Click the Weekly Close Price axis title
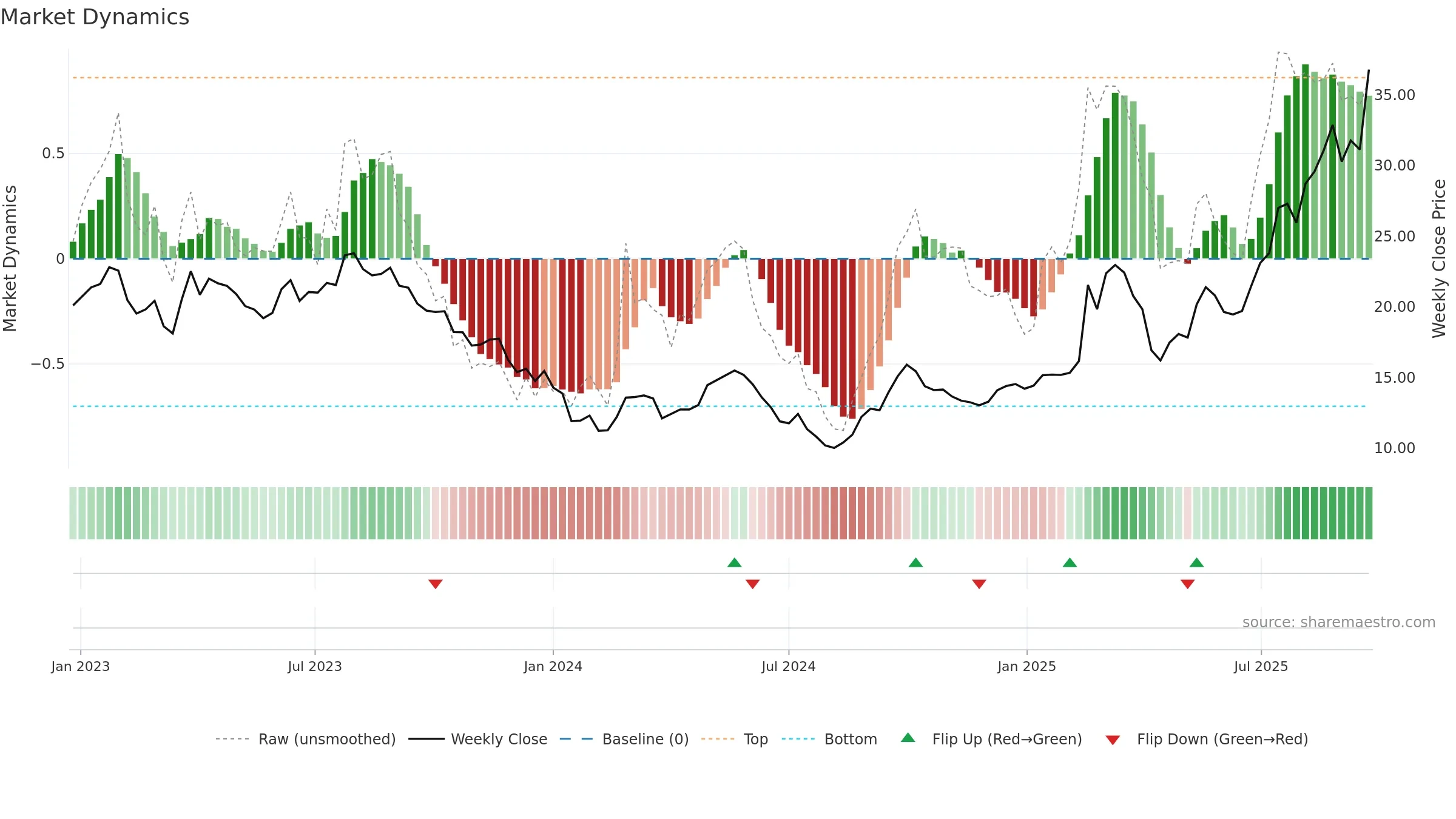 point(1439,259)
